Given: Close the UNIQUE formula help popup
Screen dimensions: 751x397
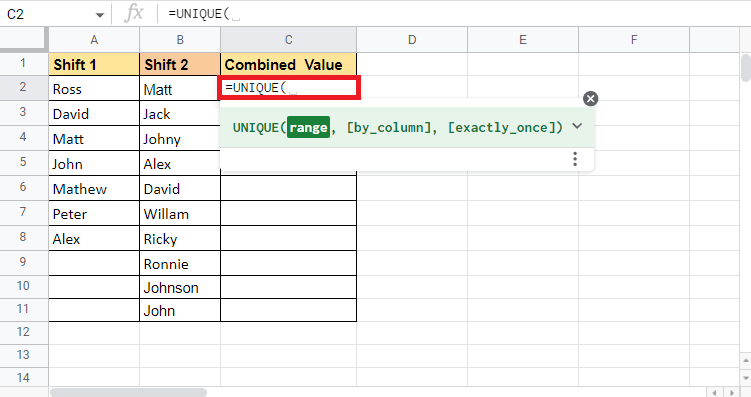Looking at the screenshot, I should pos(591,99).
